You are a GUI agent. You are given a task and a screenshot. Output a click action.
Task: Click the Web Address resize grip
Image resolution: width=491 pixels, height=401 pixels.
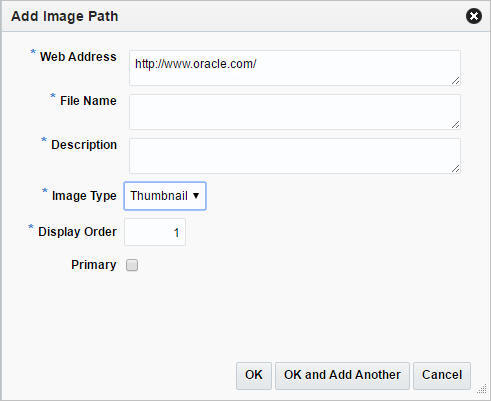(x=456, y=81)
